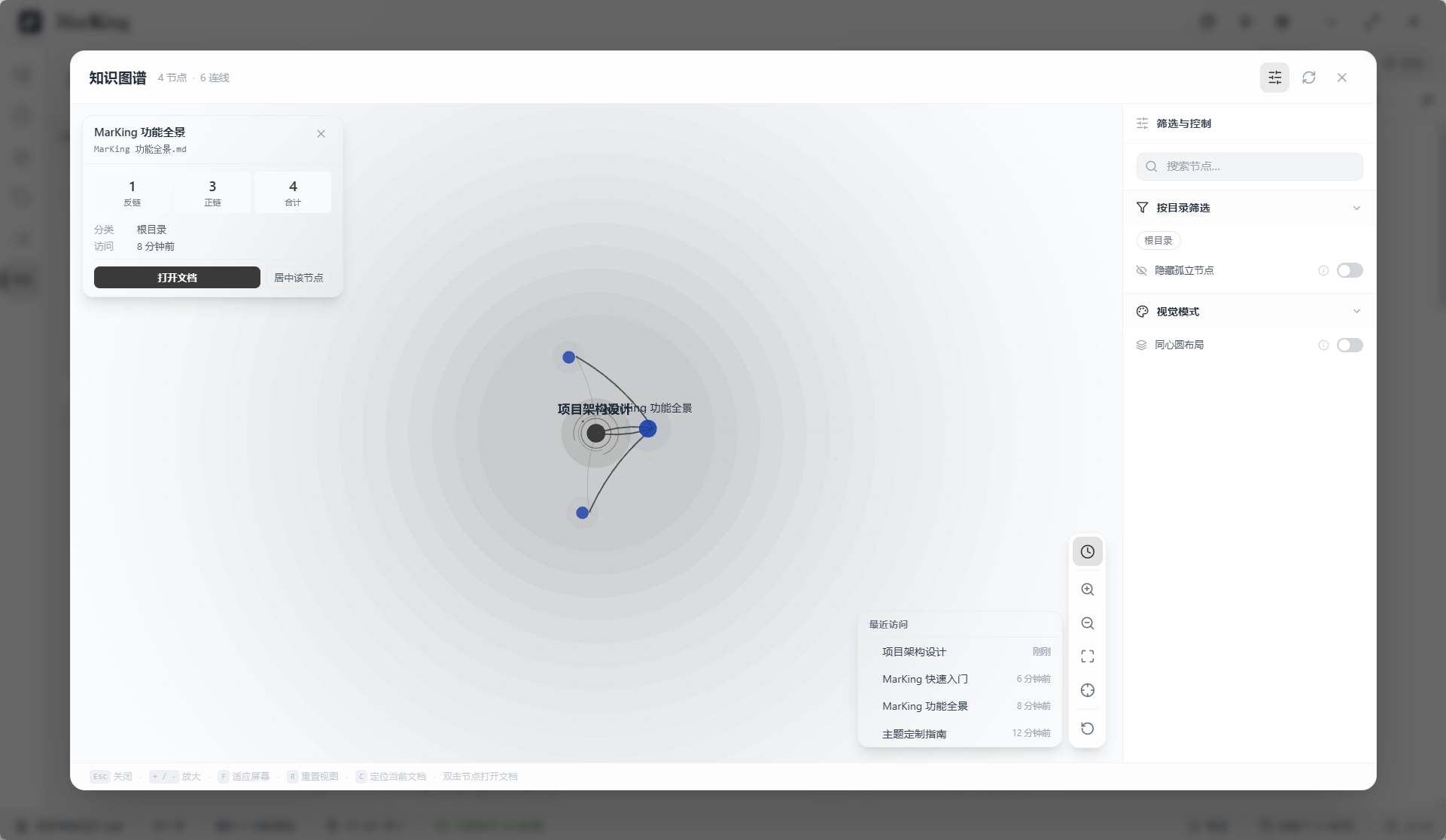Select the 根目录 filter chip
Image resolution: width=1446 pixels, height=840 pixels.
point(1158,240)
